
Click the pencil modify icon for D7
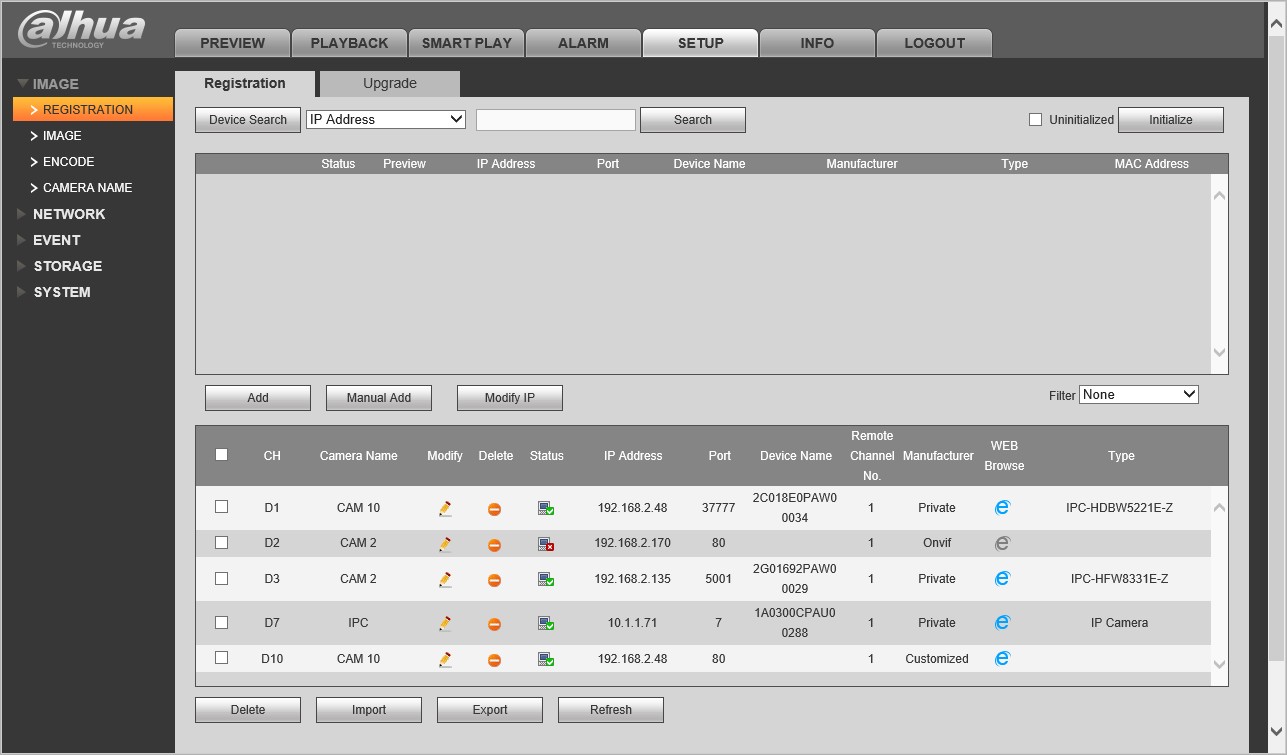pyautogui.click(x=445, y=624)
